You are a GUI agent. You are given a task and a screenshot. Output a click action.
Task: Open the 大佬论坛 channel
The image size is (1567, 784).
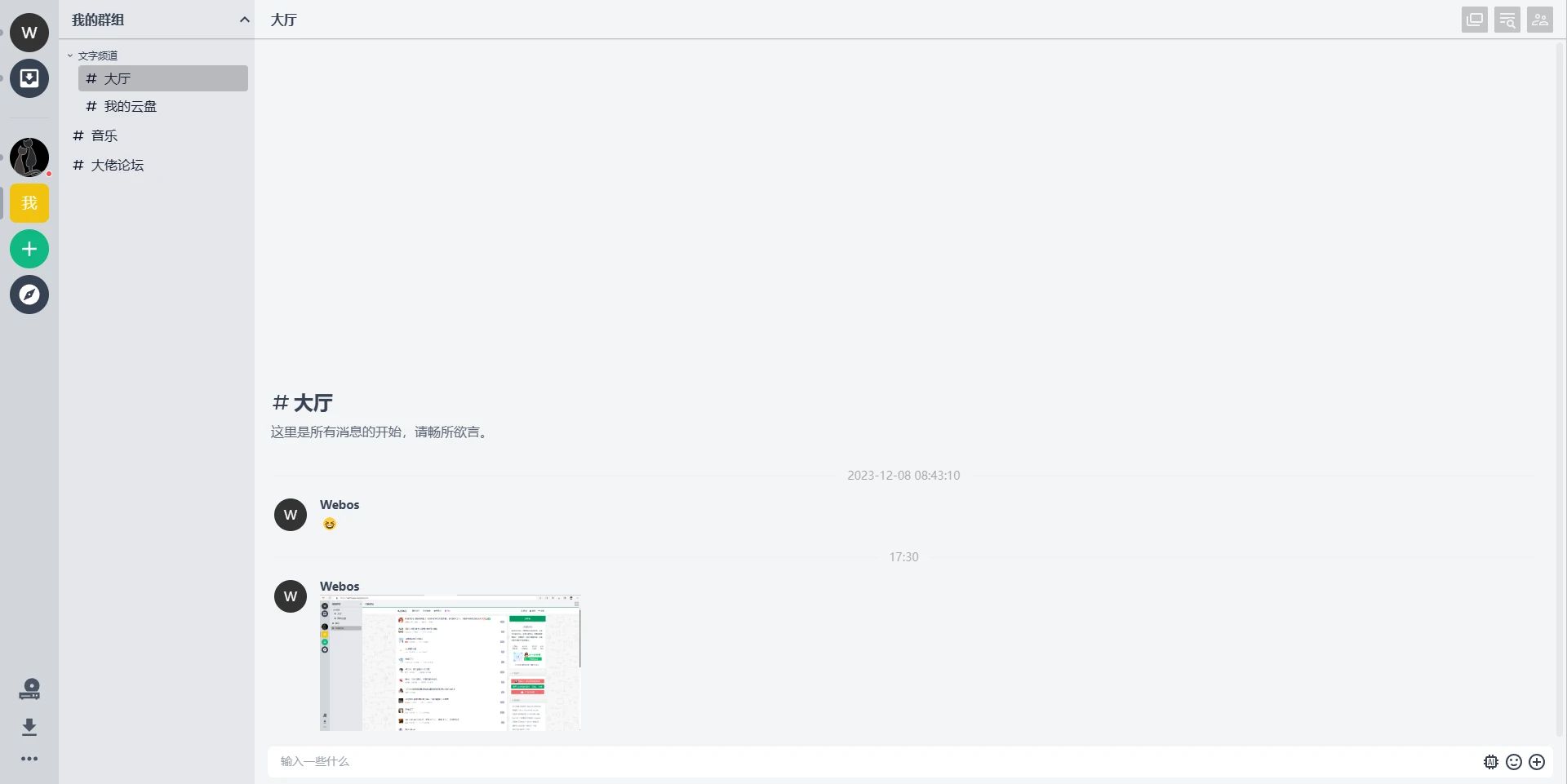[x=117, y=165]
